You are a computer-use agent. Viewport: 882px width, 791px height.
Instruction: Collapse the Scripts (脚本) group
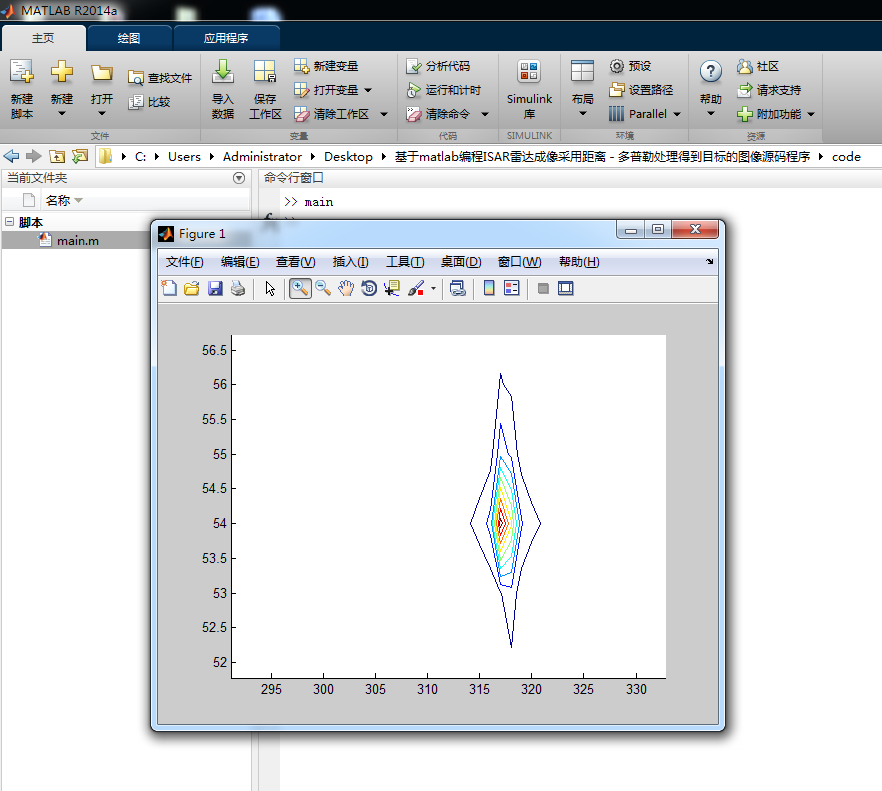[x=9, y=222]
